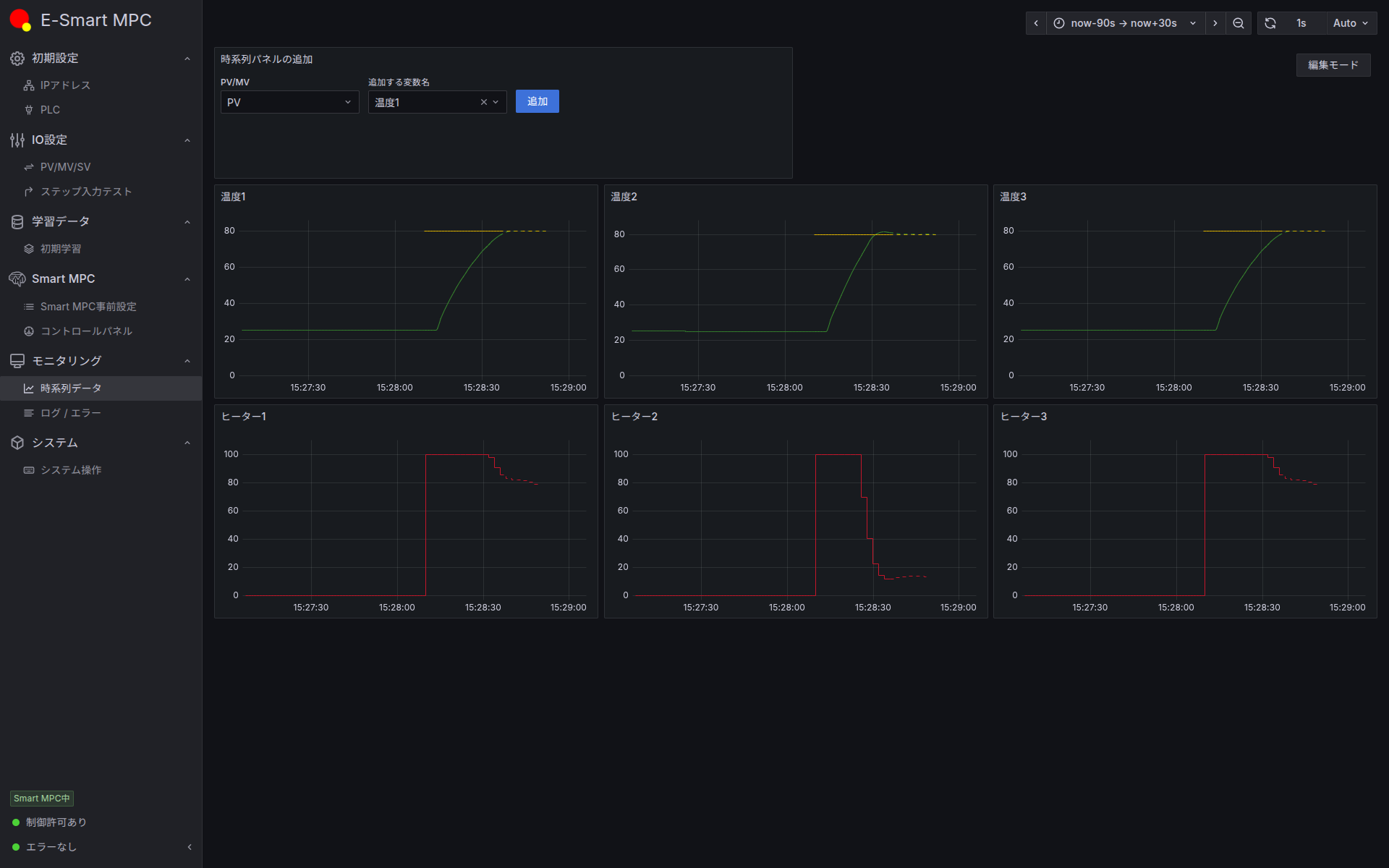Open the Auto refresh interval dropdown
1389x868 pixels.
[1351, 23]
